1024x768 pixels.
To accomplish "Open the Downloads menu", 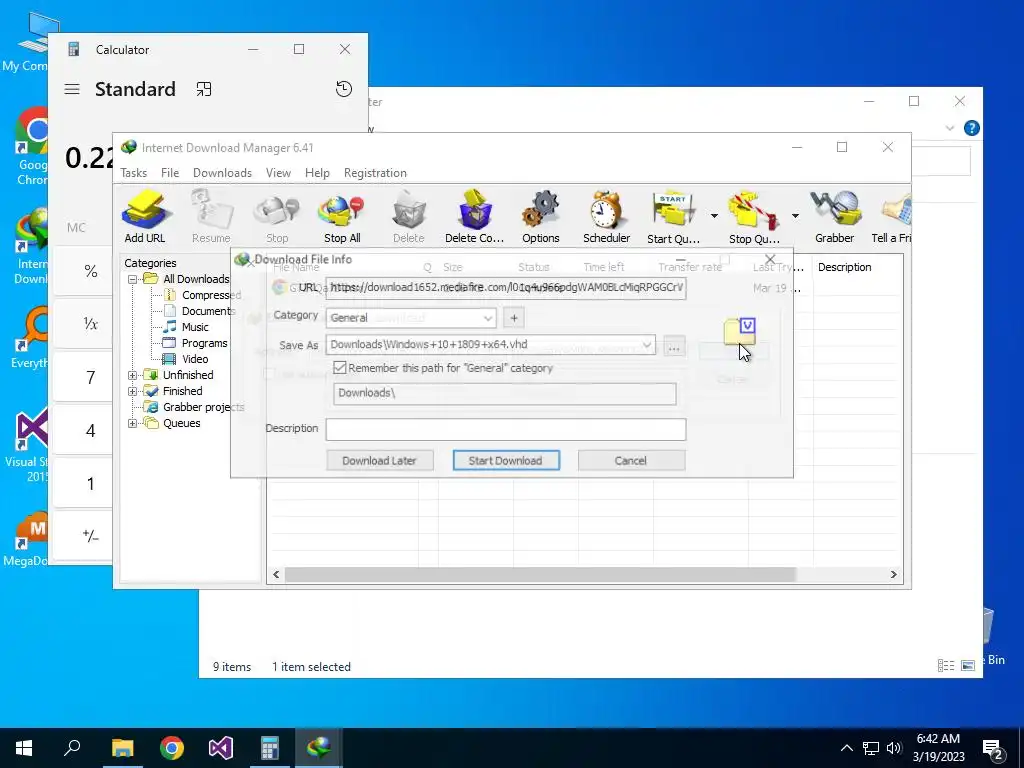I will (222, 173).
